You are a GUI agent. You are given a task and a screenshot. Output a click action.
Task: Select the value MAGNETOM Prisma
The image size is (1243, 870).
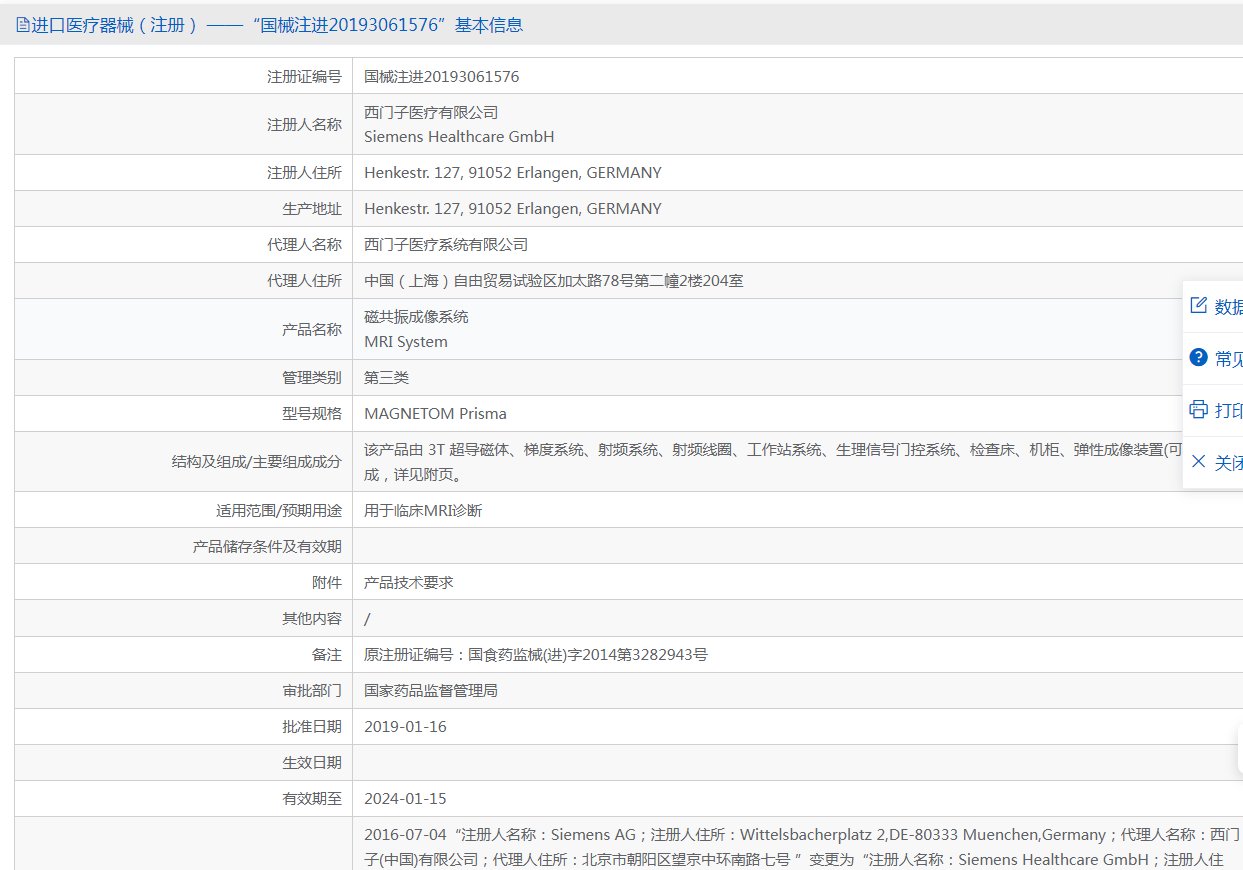tap(436, 414)
